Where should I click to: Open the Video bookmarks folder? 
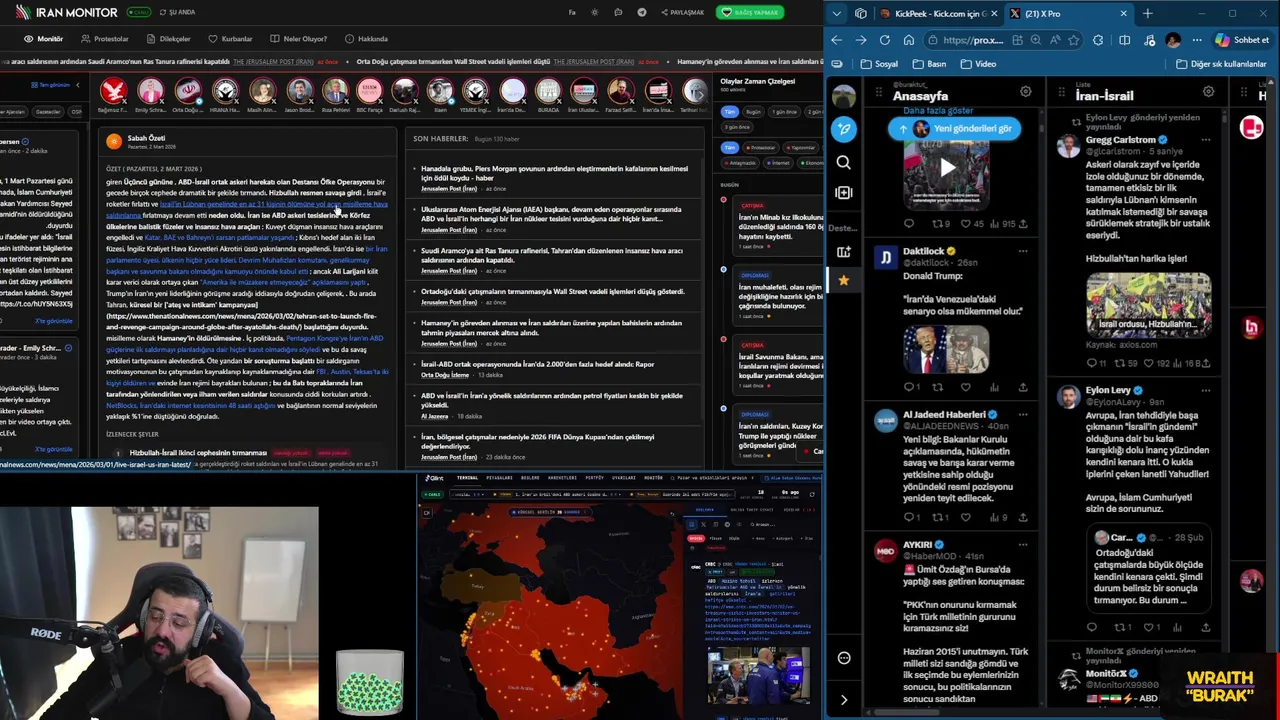pyautogui.click(x=978, y=64)
